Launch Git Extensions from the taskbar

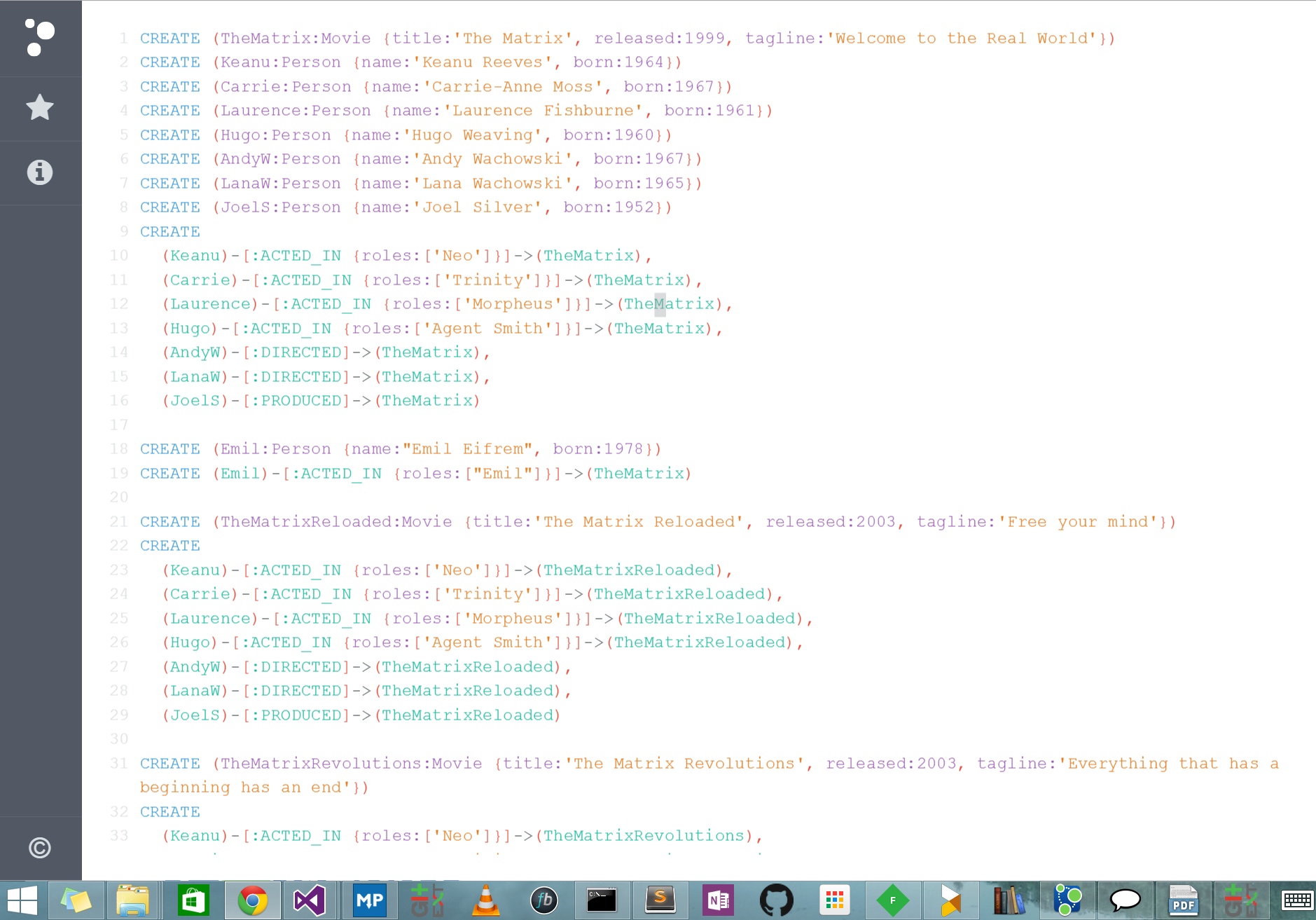point(426,900)
